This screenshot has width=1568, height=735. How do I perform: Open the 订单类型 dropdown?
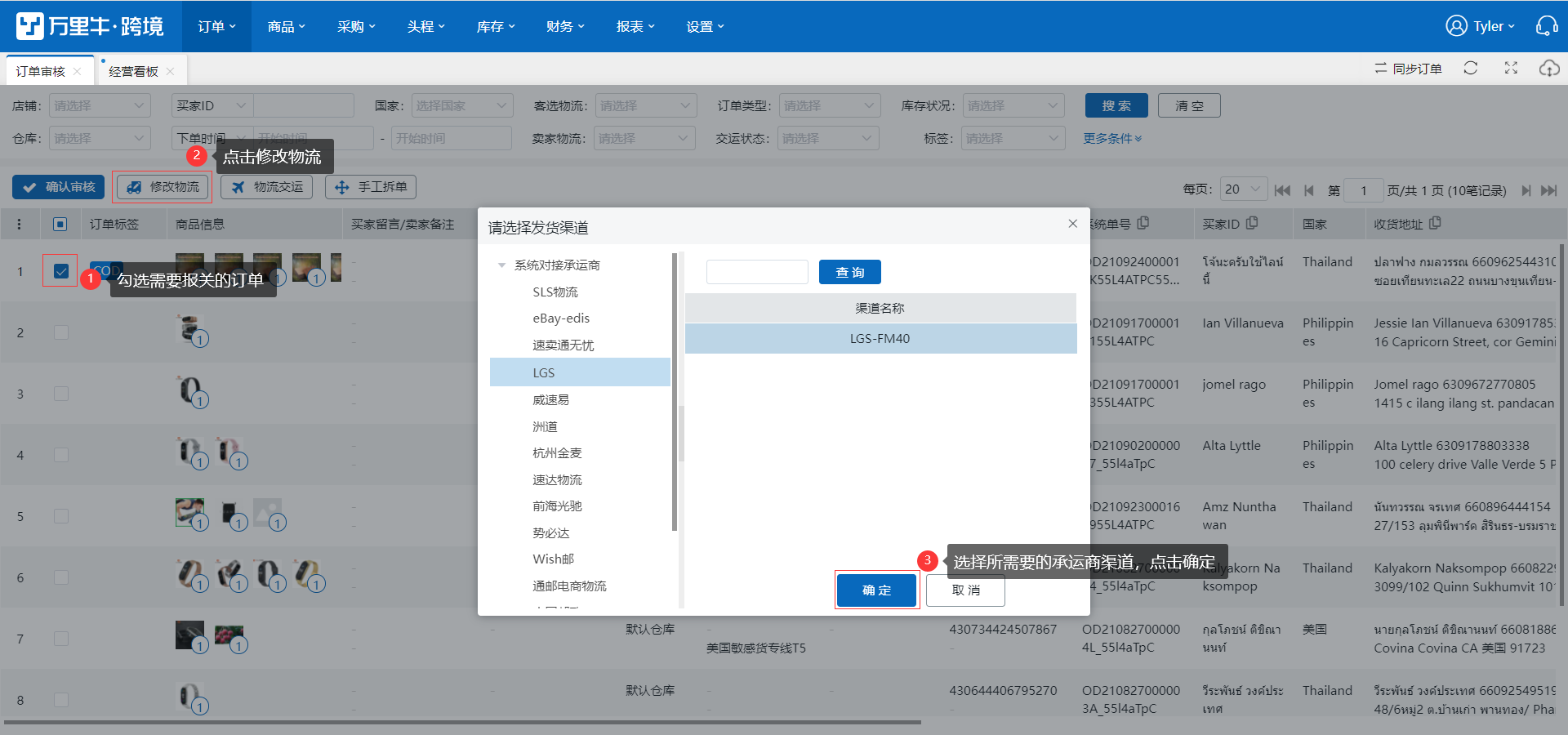point(829,105)
